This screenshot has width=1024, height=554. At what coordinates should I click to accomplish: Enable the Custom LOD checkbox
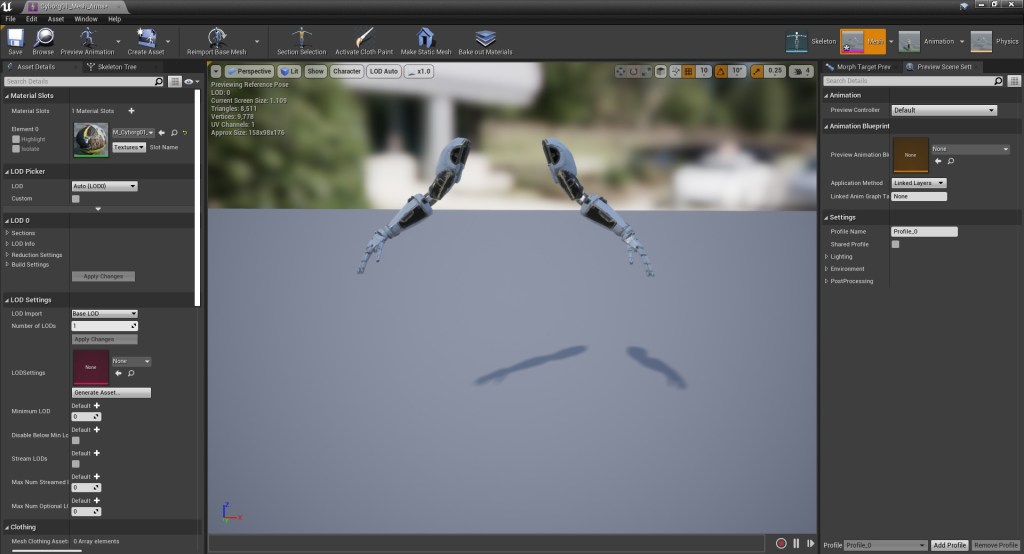tap(76, 198)
